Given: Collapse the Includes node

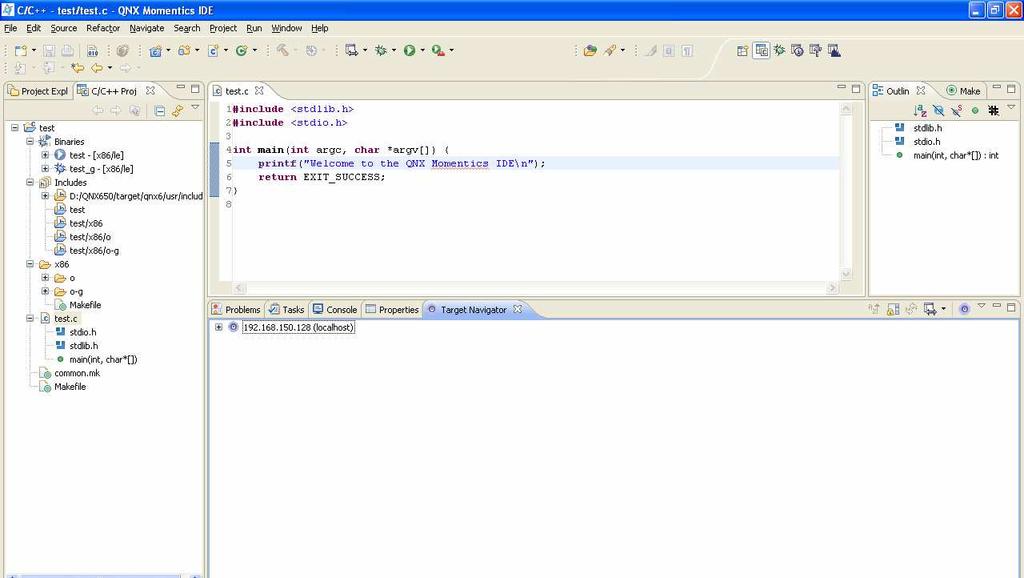Looking at the screenshot, I should [x=30, y=182].
